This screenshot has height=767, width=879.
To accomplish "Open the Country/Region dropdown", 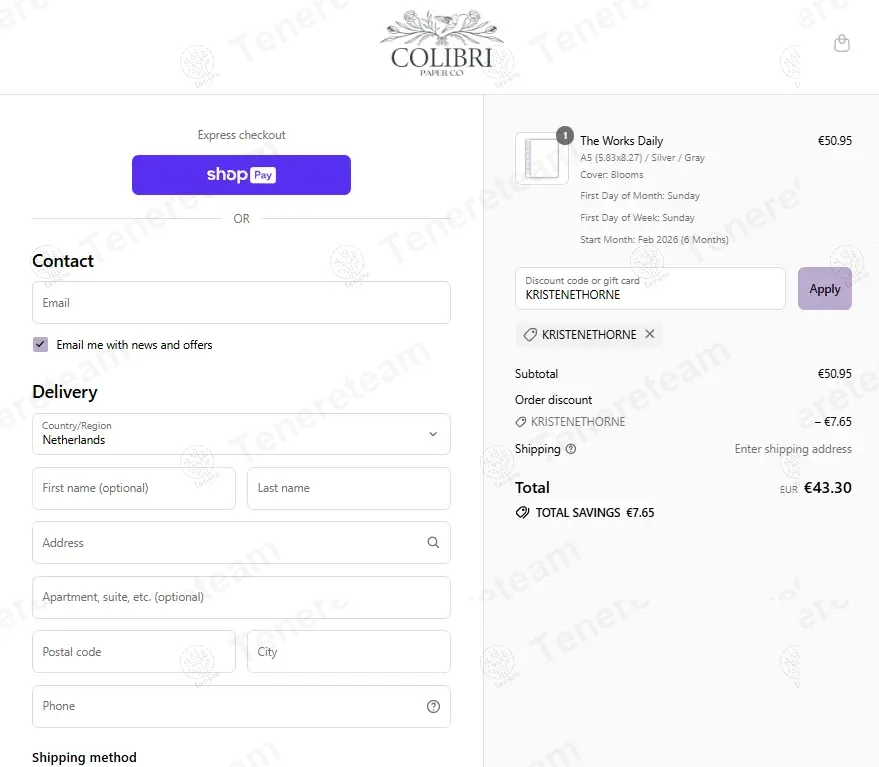I will [x=241, y=434].
